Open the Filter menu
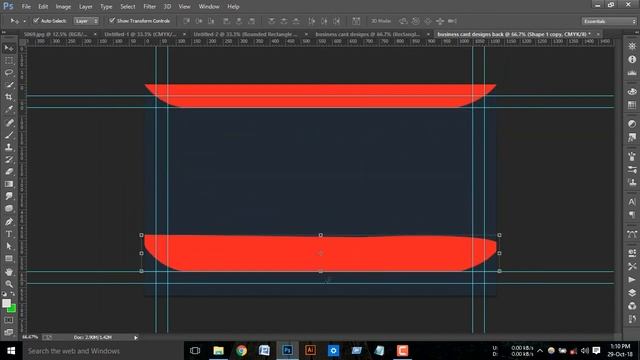Viewport: 640px width, 360px height. (149, 7)
